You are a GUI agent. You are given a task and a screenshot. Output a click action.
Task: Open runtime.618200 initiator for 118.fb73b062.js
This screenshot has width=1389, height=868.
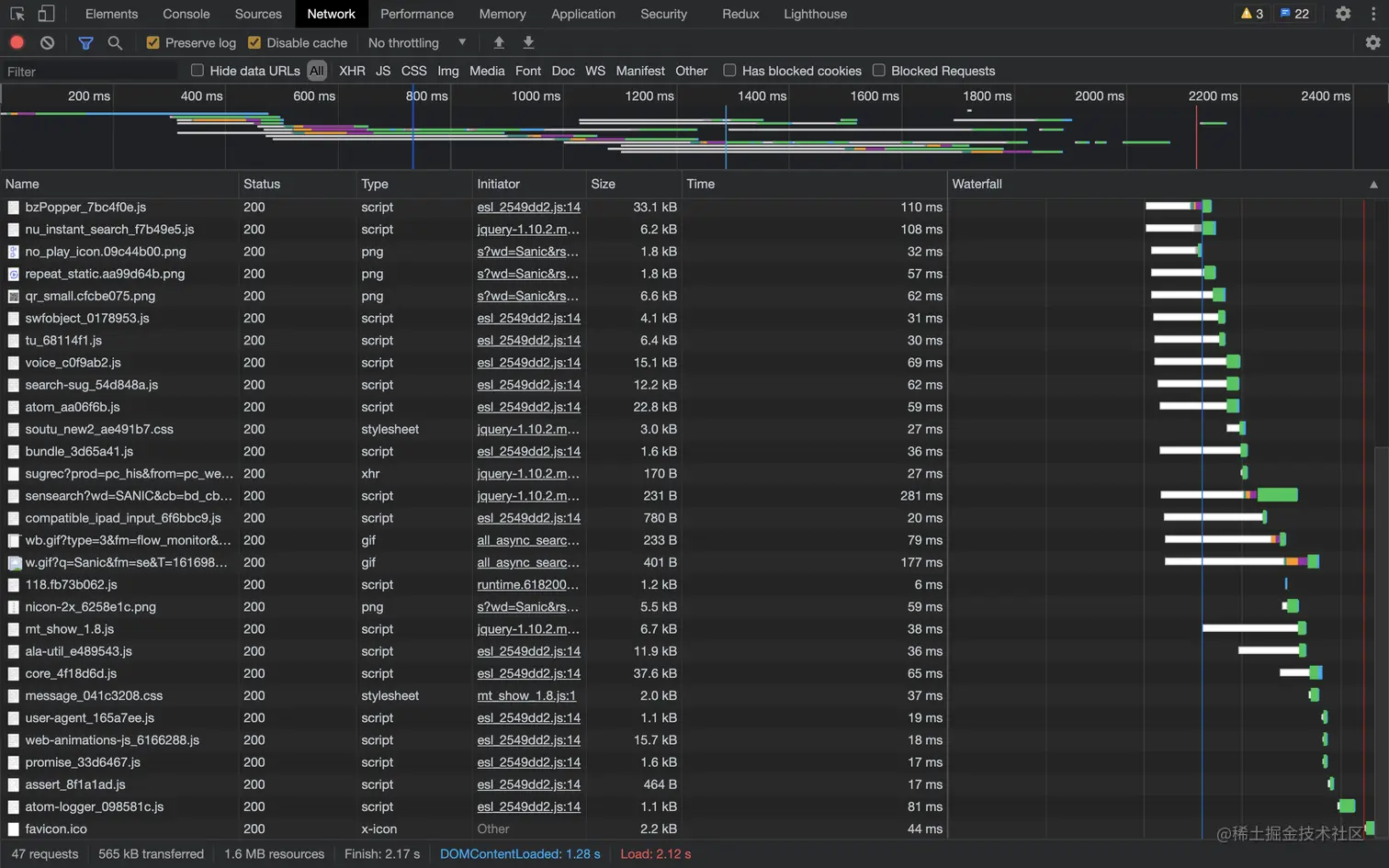click(x=528, y=585)
